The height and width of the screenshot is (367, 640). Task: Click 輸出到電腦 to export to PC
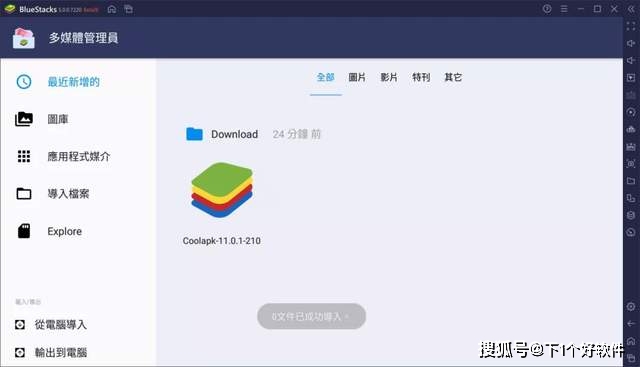51,352
